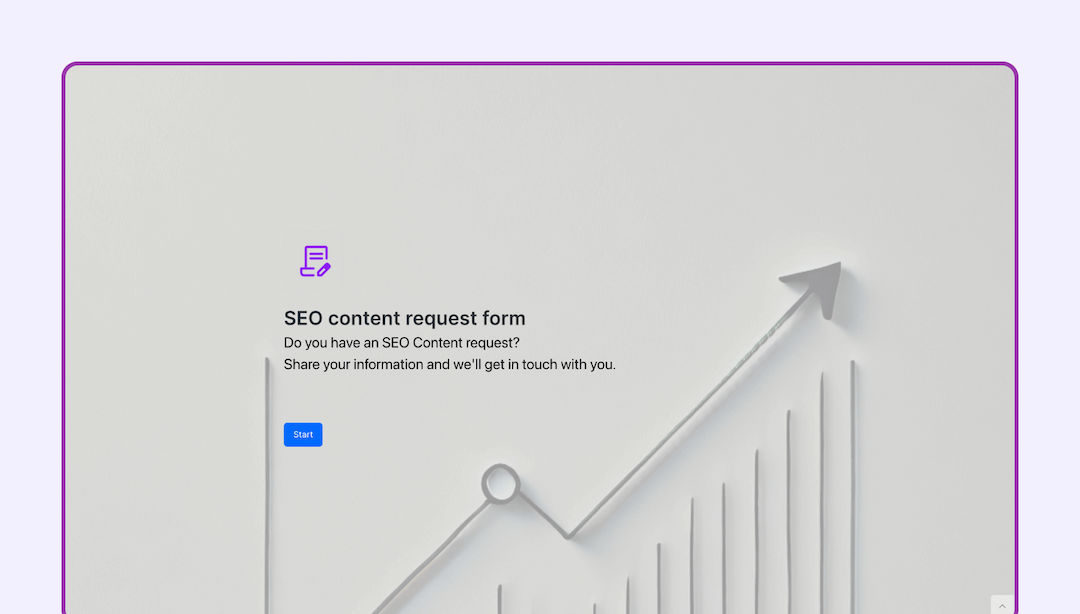Image resolution: width=1080 pixels, height=614 pixels.
Task: Begin the SEO content request with Start
Action: (x=303, y=434)
